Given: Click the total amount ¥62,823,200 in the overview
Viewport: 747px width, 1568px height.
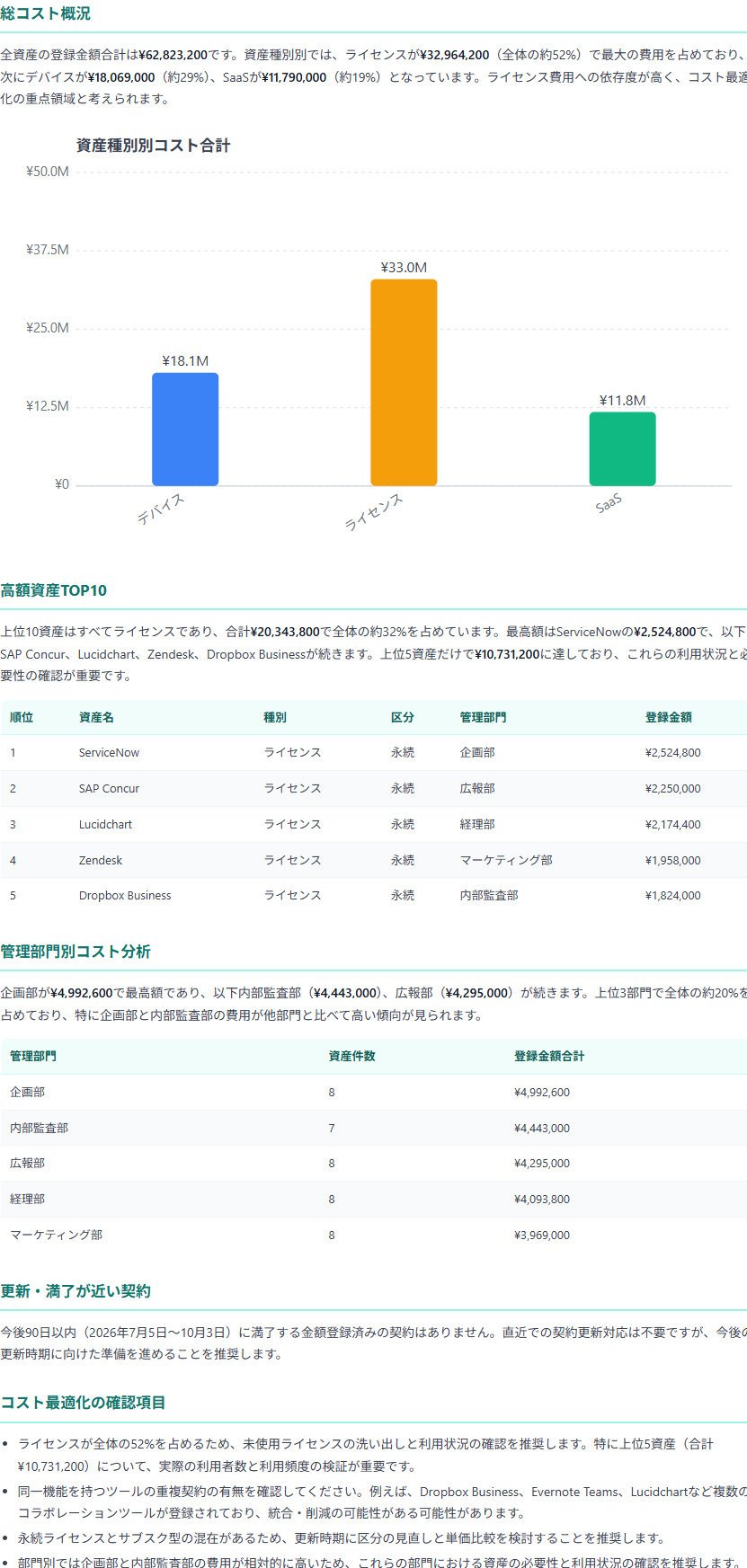Looking at the screenshot, I should 173,55.
